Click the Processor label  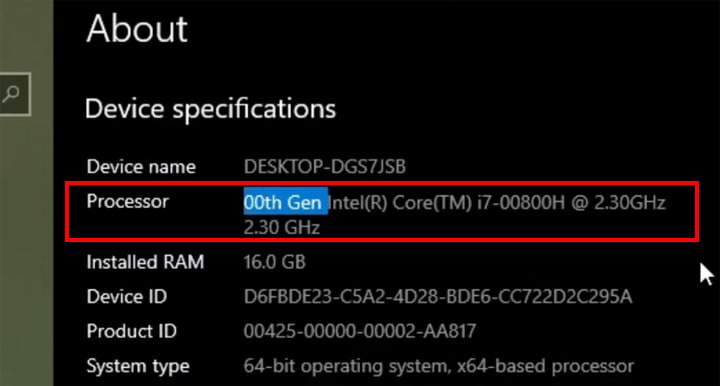[128, 201]
